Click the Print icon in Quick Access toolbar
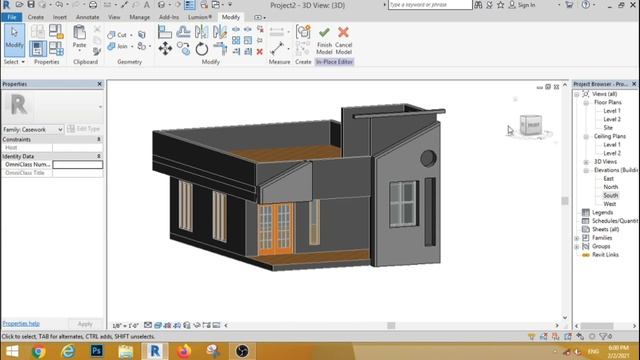 pyautogui.click(x=93, y=5)
